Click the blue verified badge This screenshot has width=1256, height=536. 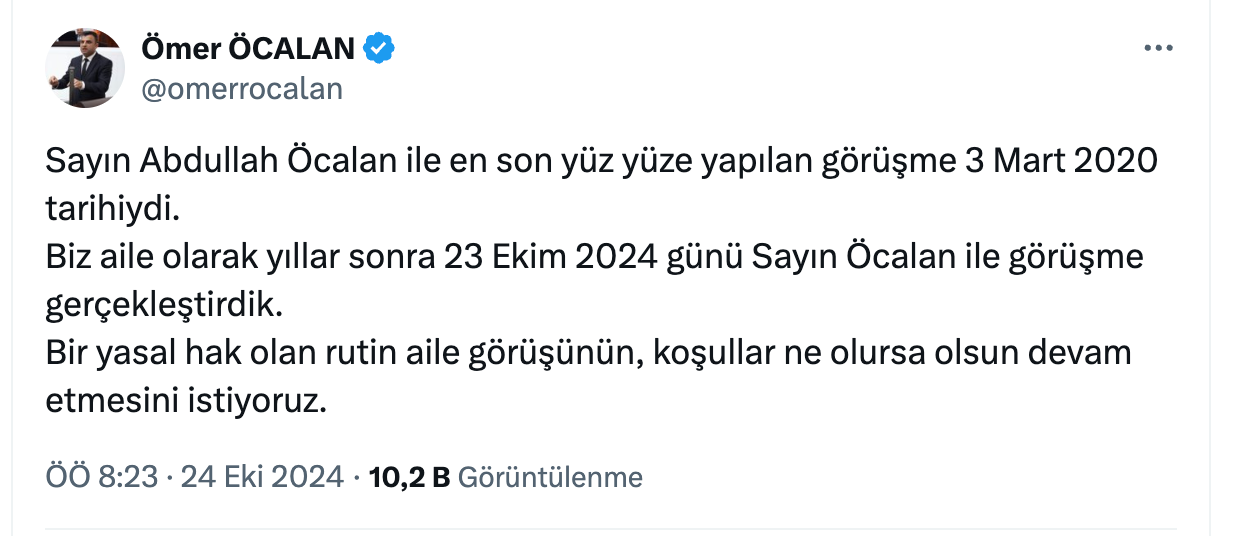pos(379,48)
